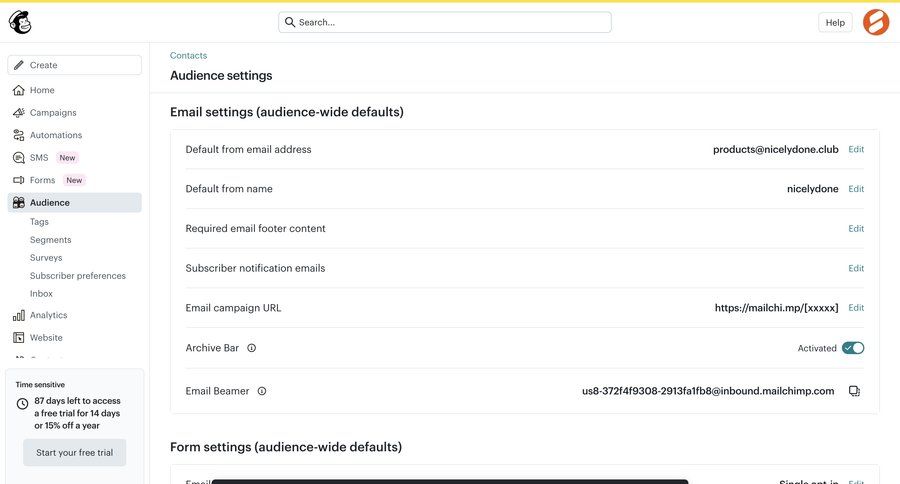This screenshot has height=484, width=900.
Task: Open Inbox under Audience
Action: coord(41,293)
